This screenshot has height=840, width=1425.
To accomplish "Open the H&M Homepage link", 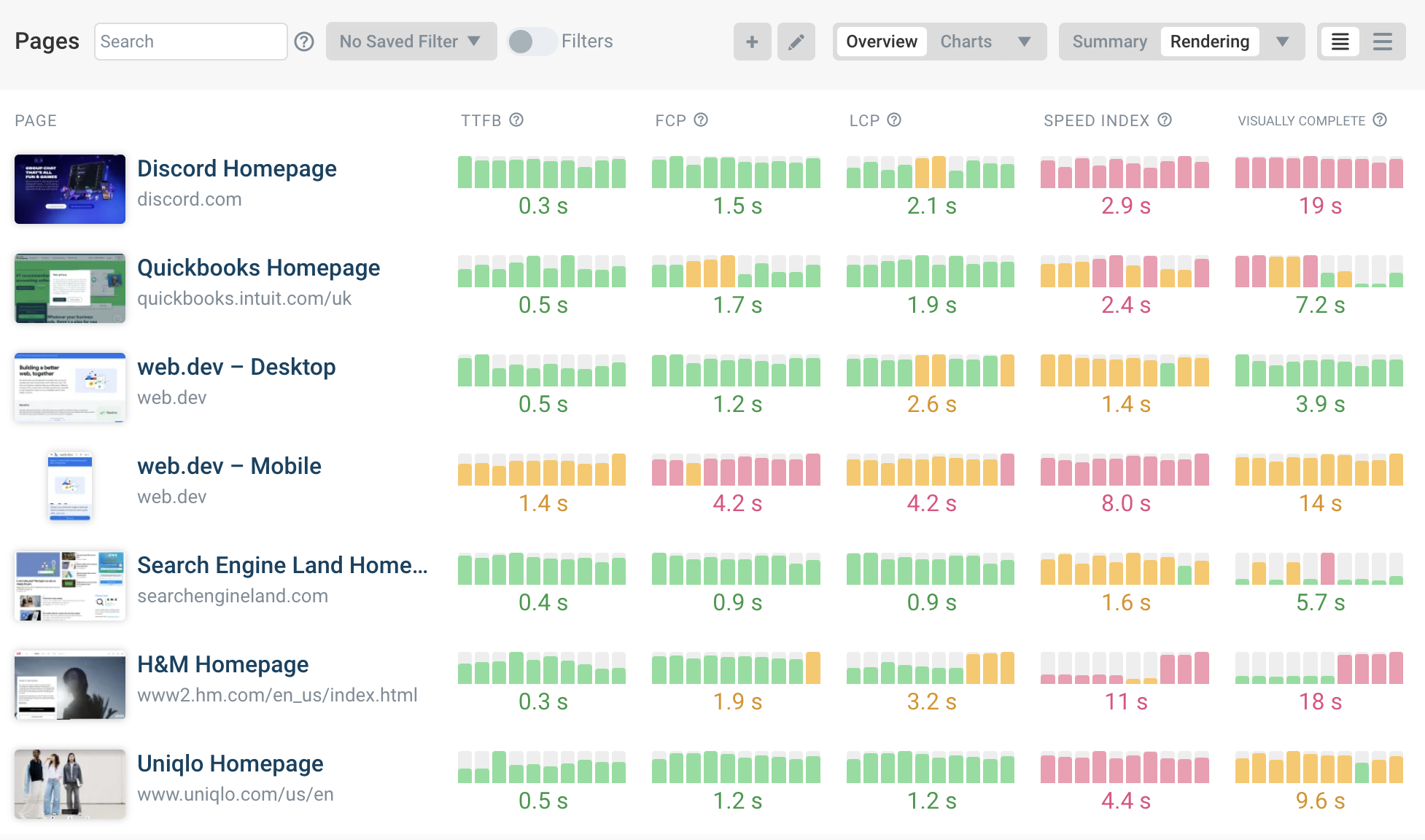I will [223, 664].
